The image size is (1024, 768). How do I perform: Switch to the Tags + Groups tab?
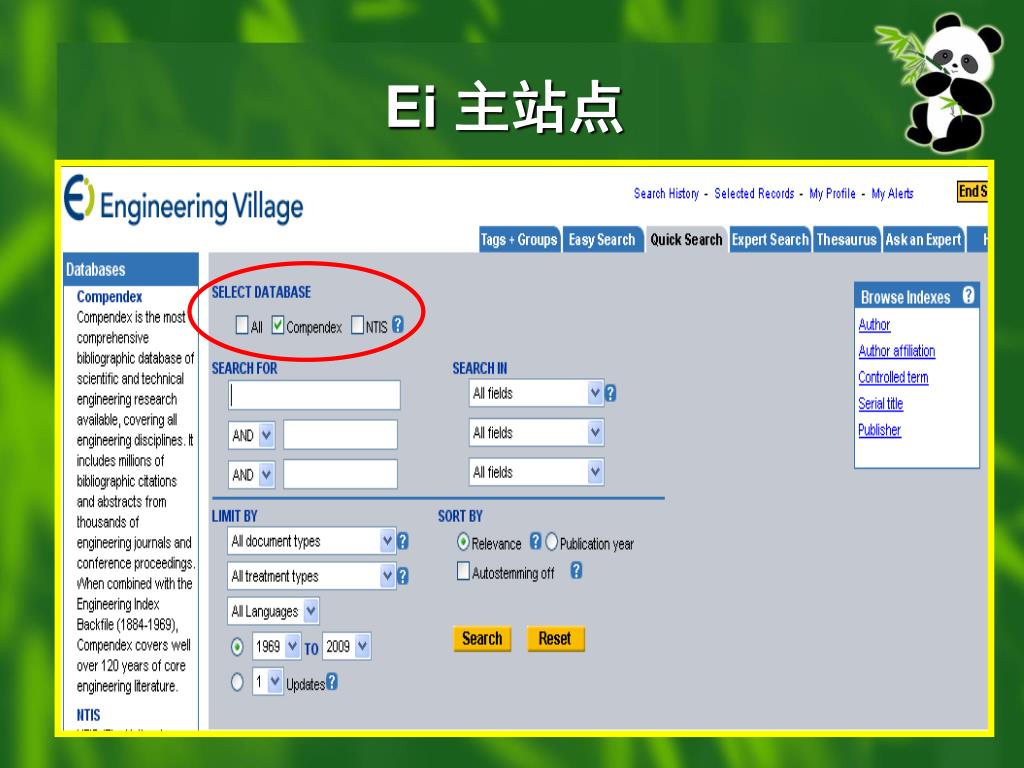click(519, 240)
